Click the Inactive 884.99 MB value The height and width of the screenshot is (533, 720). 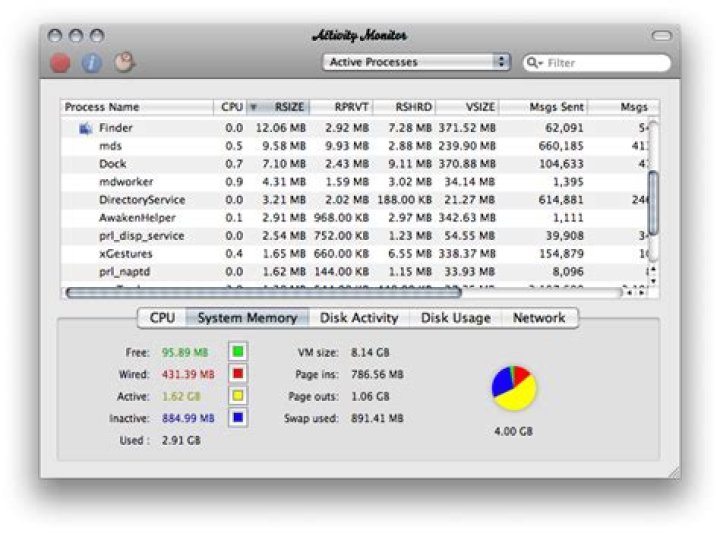pos(188,418)
